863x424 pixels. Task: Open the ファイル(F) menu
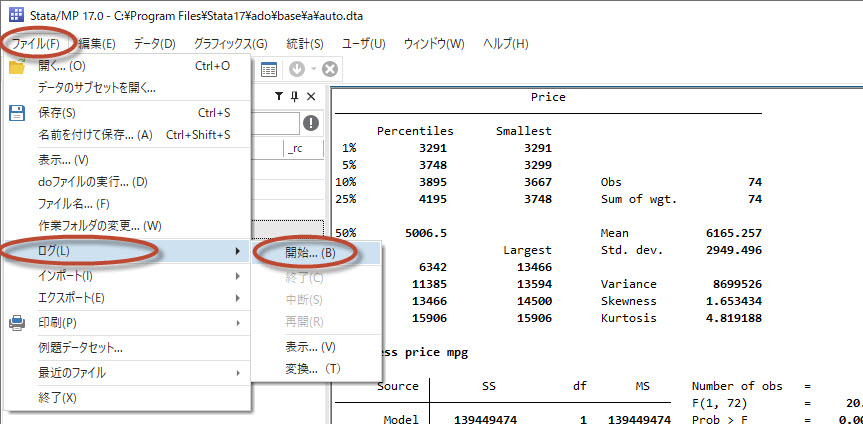(36, 44)
